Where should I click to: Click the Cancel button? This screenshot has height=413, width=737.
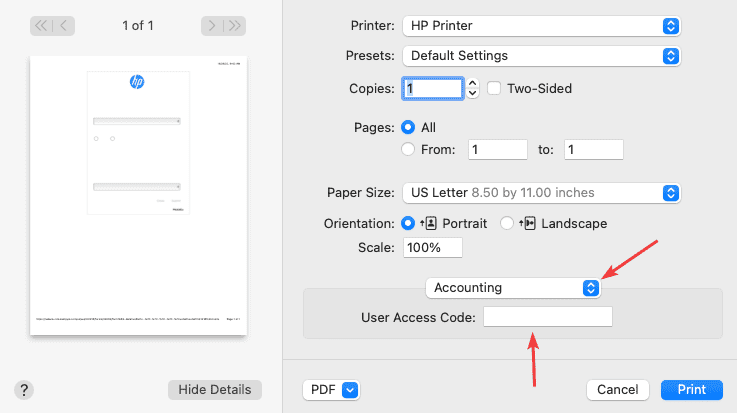coord(617,390)
